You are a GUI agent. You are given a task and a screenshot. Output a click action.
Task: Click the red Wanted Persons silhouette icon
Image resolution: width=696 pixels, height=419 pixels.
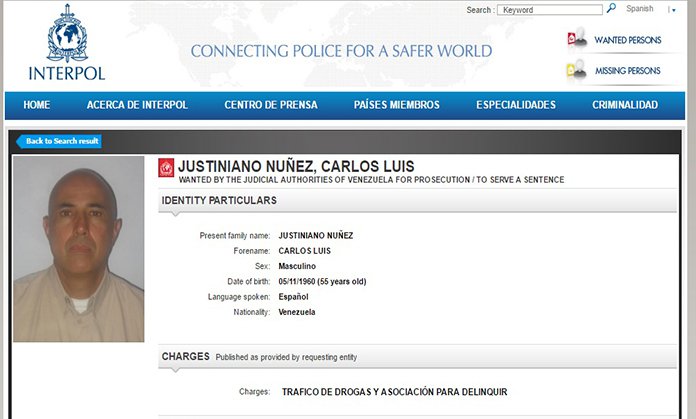click(x=577, y=39)
